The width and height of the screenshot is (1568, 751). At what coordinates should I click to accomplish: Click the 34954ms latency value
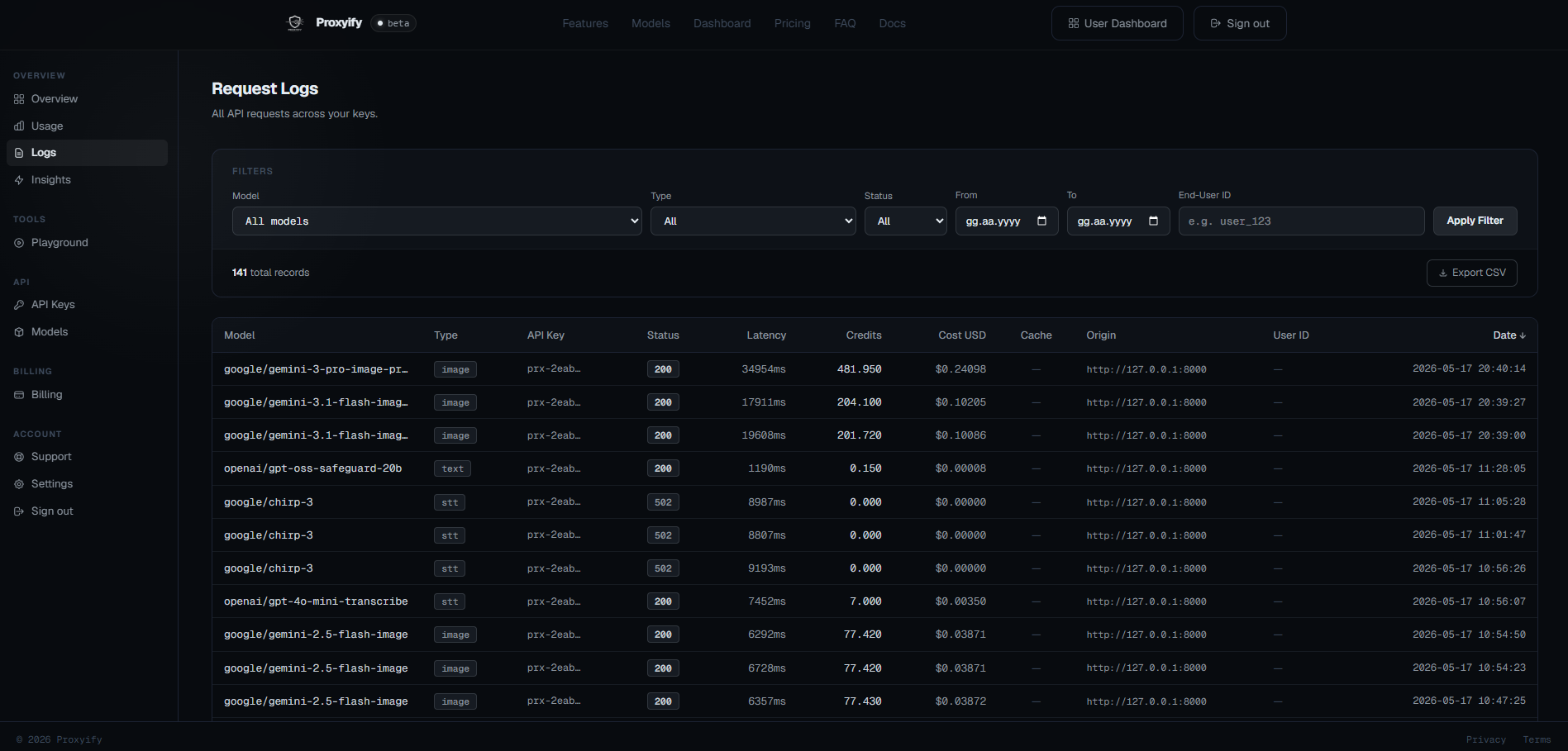point(764,369)
